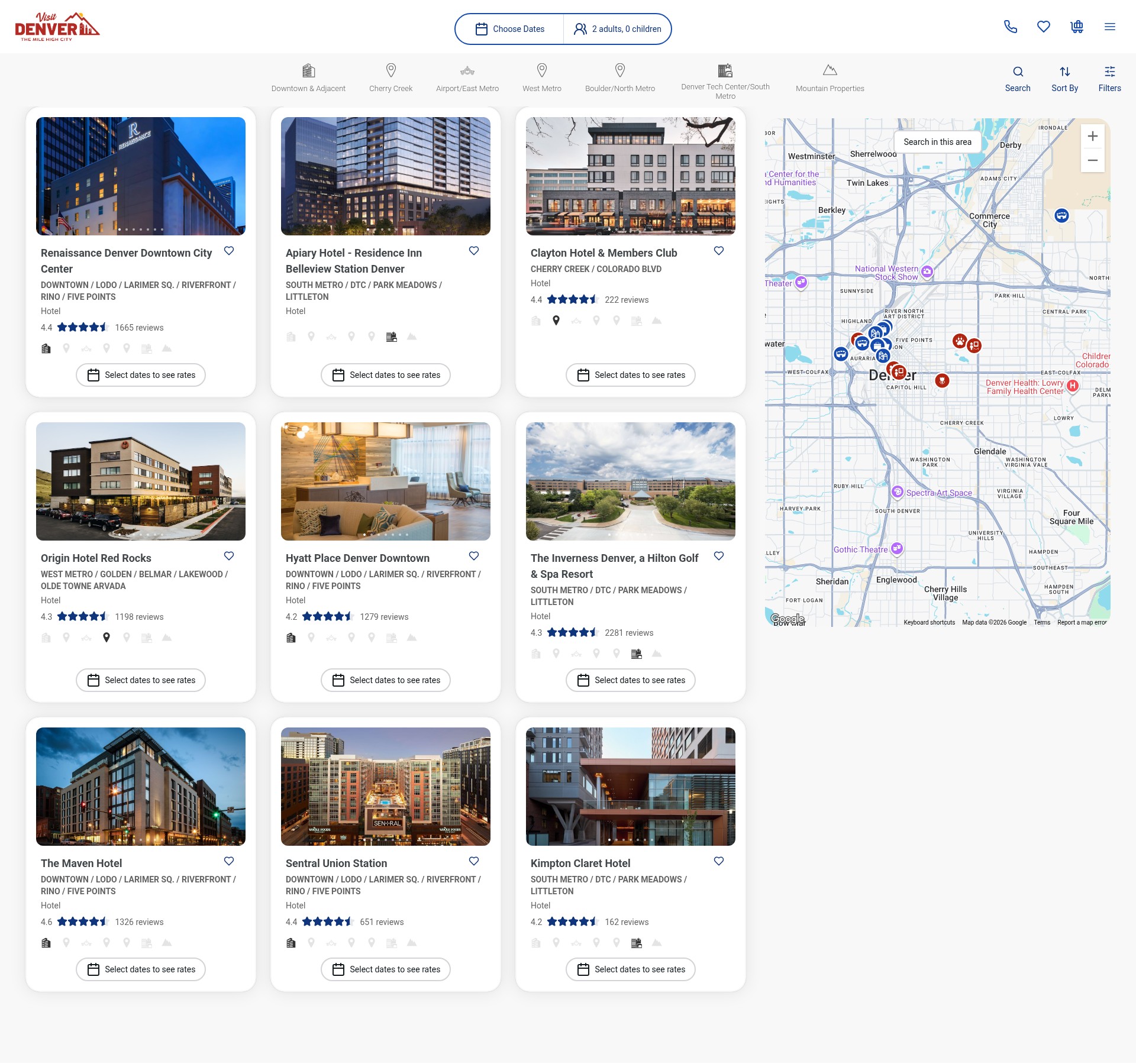This screenshot has width=1136, height=1064.
Task: Select dates for Renaissance Denver Downtown rates
Action: point(141,375)
